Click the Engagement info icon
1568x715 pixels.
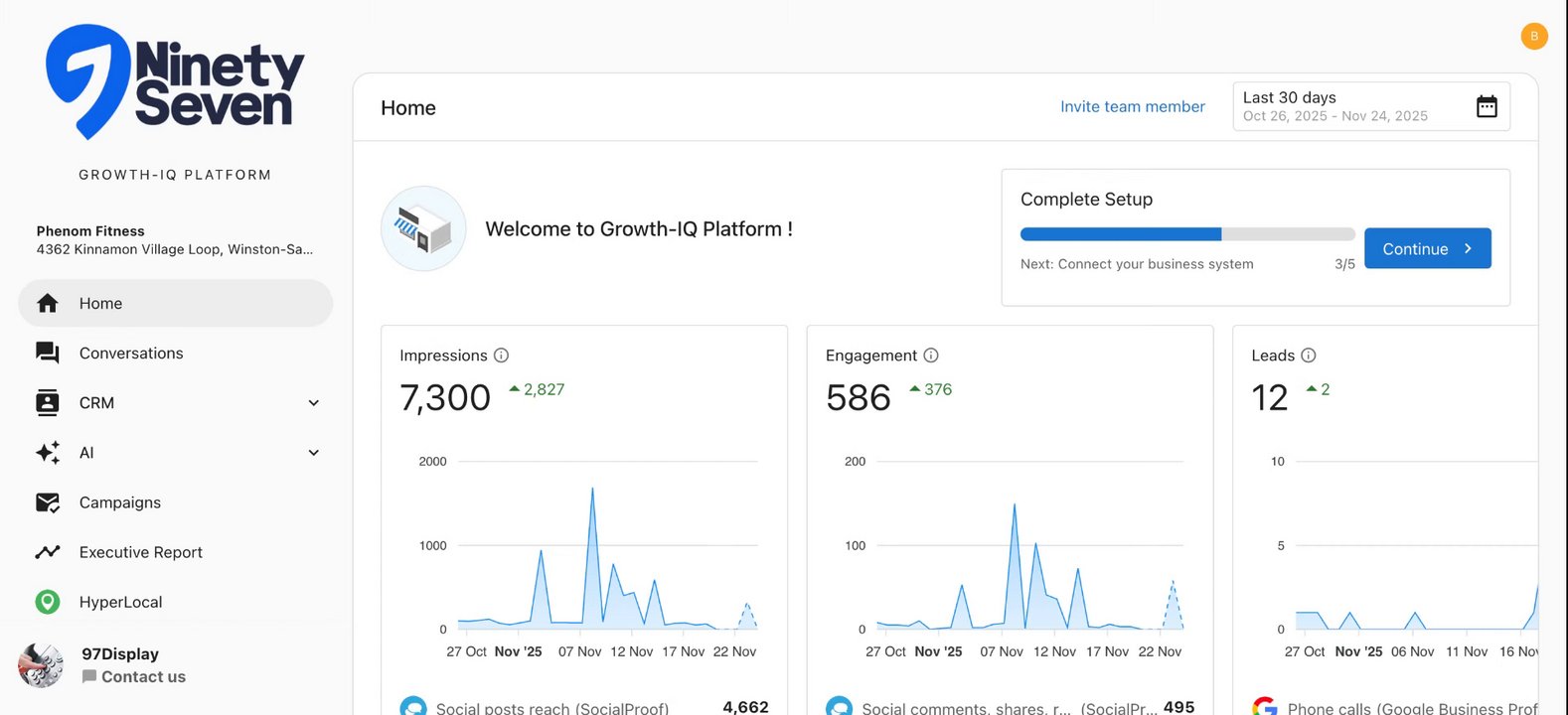tap(931, 356)
